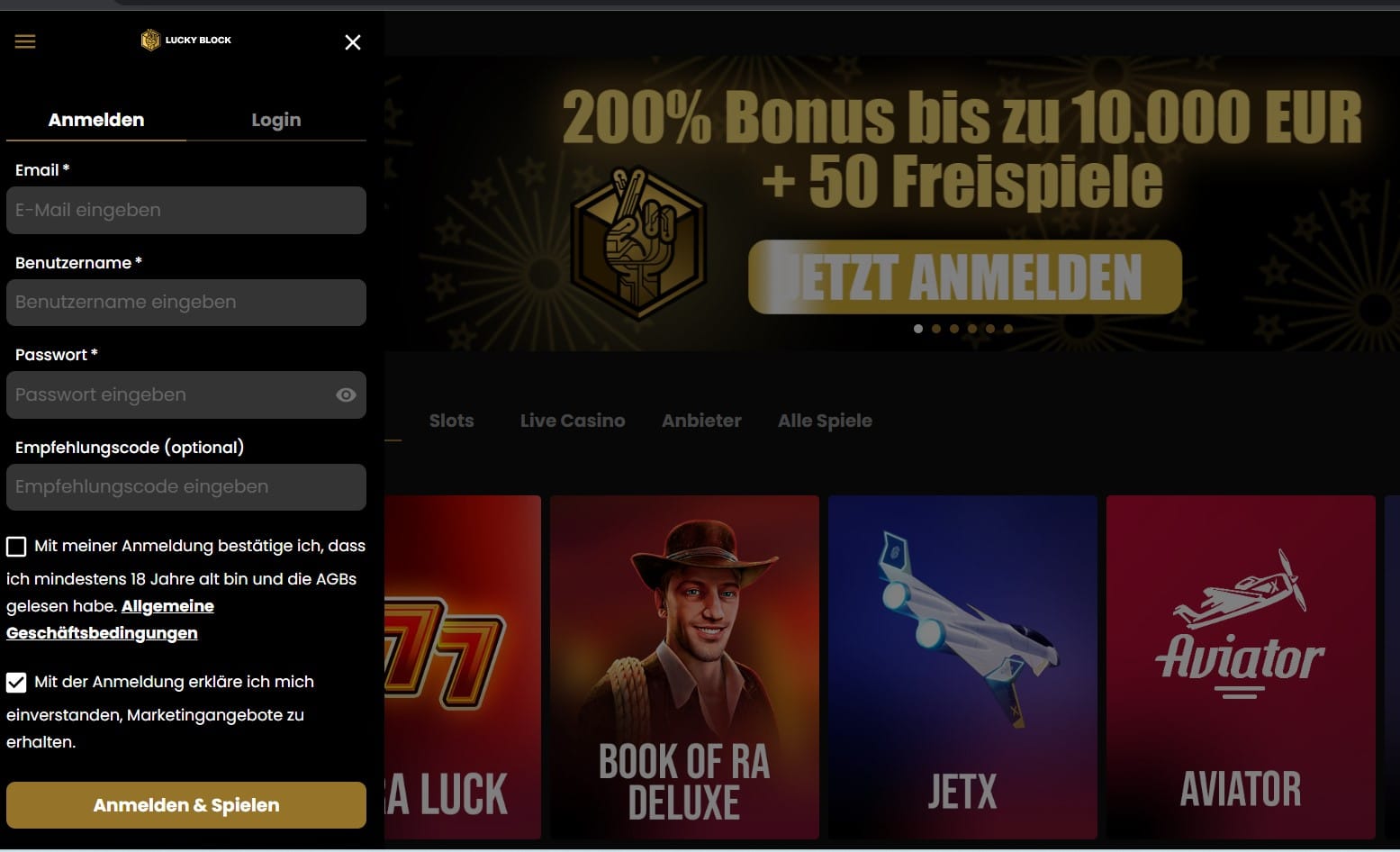Screen dimensions: 1400x852
Task: Click the Jetzt Anmelden banner button
Action: tap(965, 277)
